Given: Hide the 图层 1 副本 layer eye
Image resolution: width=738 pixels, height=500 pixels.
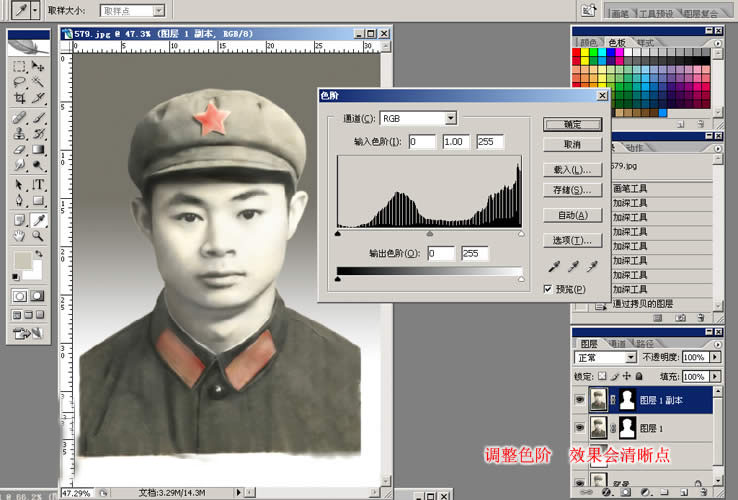Looking at the screenshot, I should tap(579, 400).
